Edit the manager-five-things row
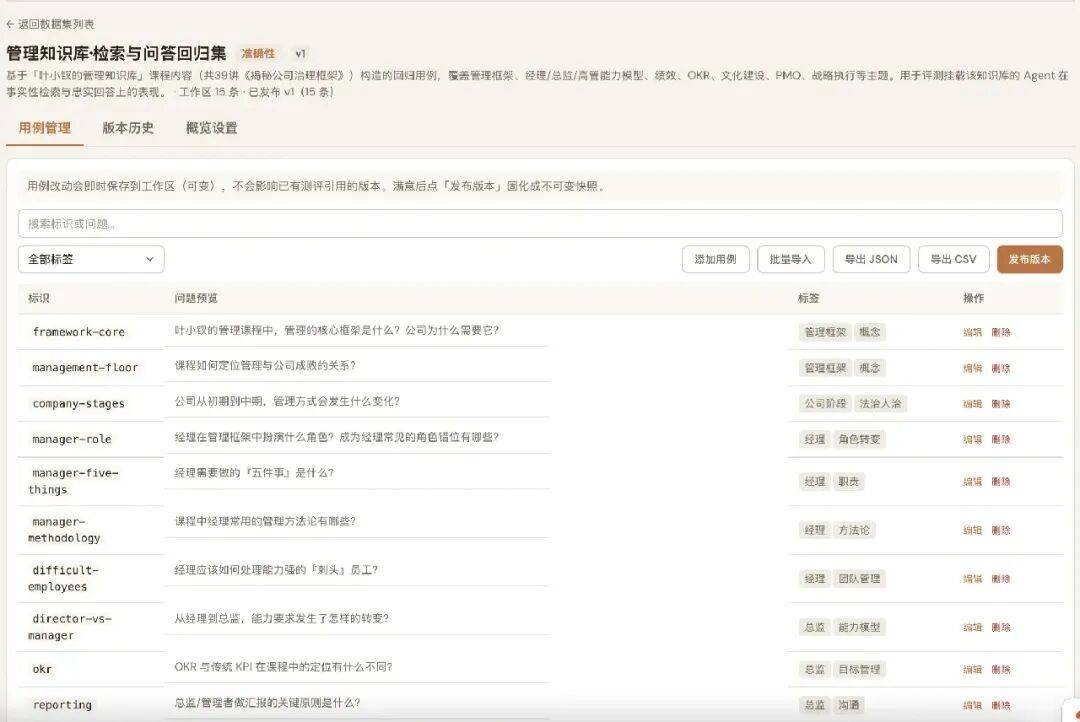 click(x=973, y=482)
